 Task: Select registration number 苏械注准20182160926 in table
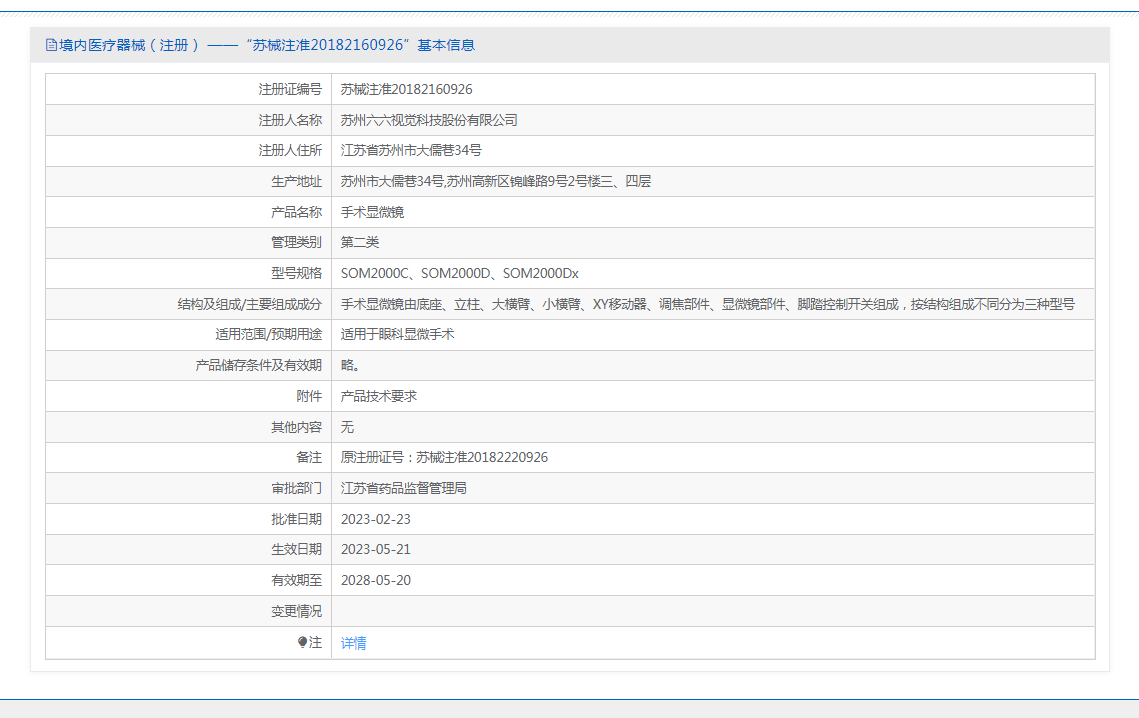point(406,89)
